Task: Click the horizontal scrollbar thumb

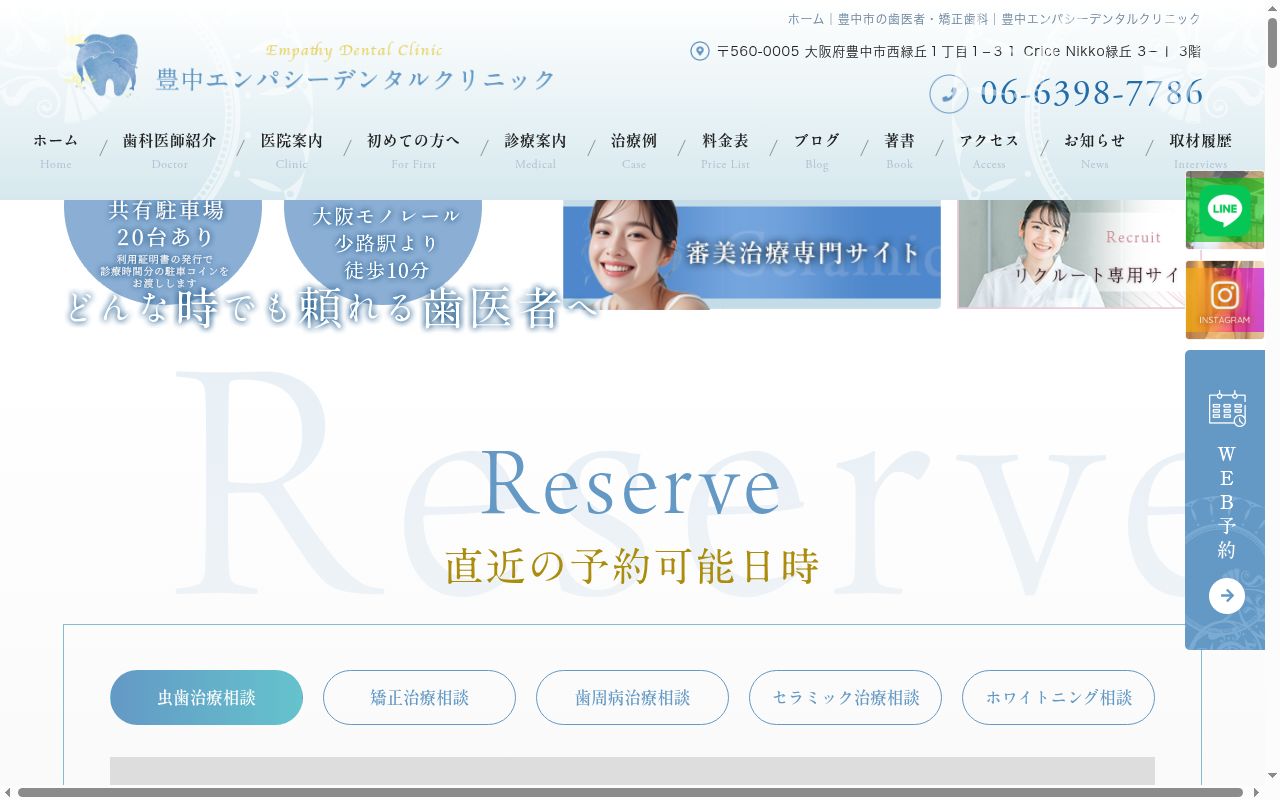Action: click(630, 792)
